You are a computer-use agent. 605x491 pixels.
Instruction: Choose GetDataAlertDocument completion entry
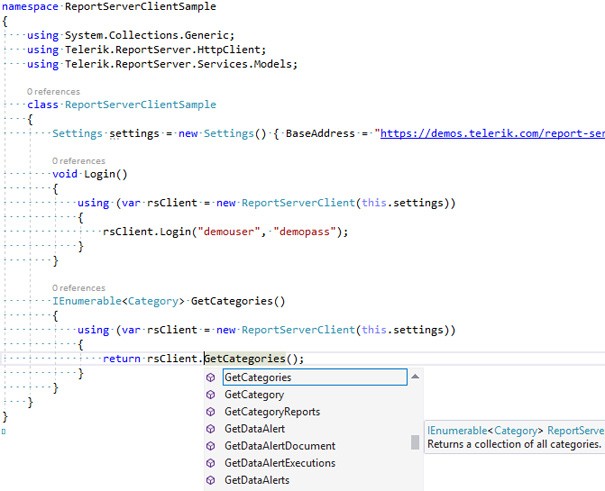280,446
